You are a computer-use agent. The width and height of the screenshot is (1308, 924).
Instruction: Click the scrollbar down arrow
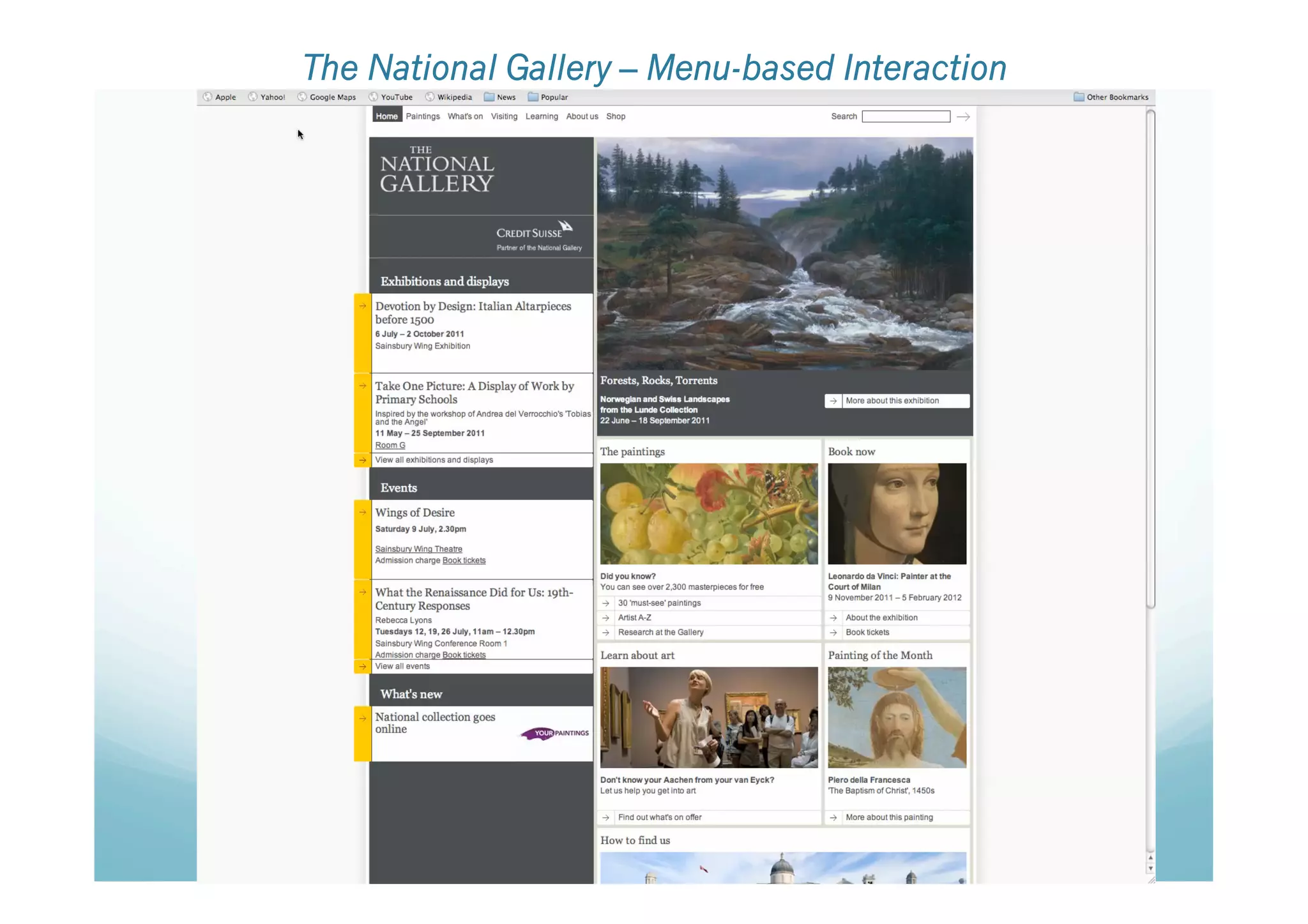(1150, 868)
